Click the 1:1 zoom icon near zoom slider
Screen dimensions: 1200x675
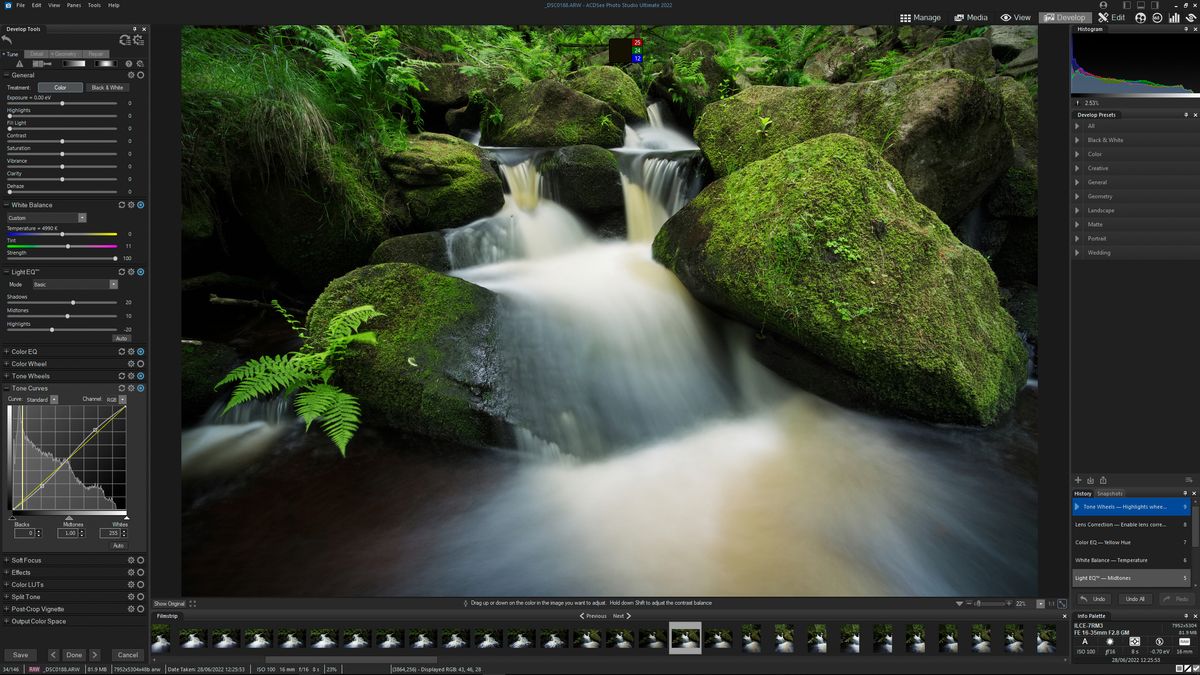click(1050, 603)
